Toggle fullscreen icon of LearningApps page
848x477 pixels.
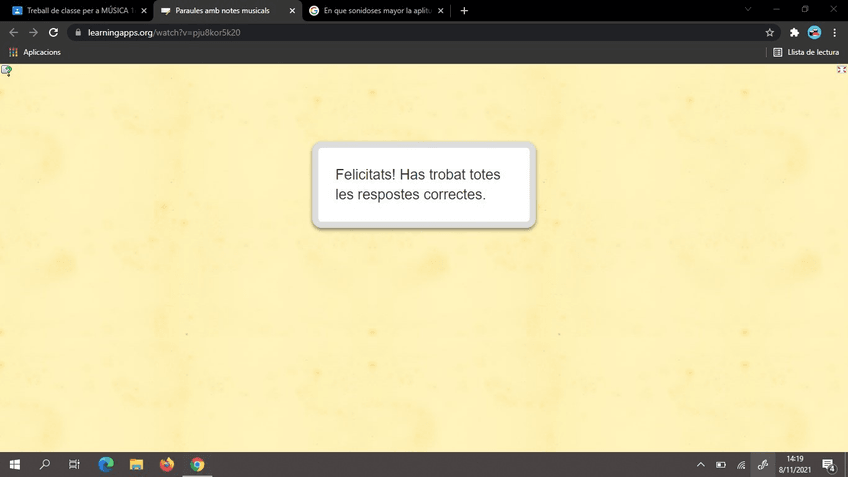pos(842,69)
